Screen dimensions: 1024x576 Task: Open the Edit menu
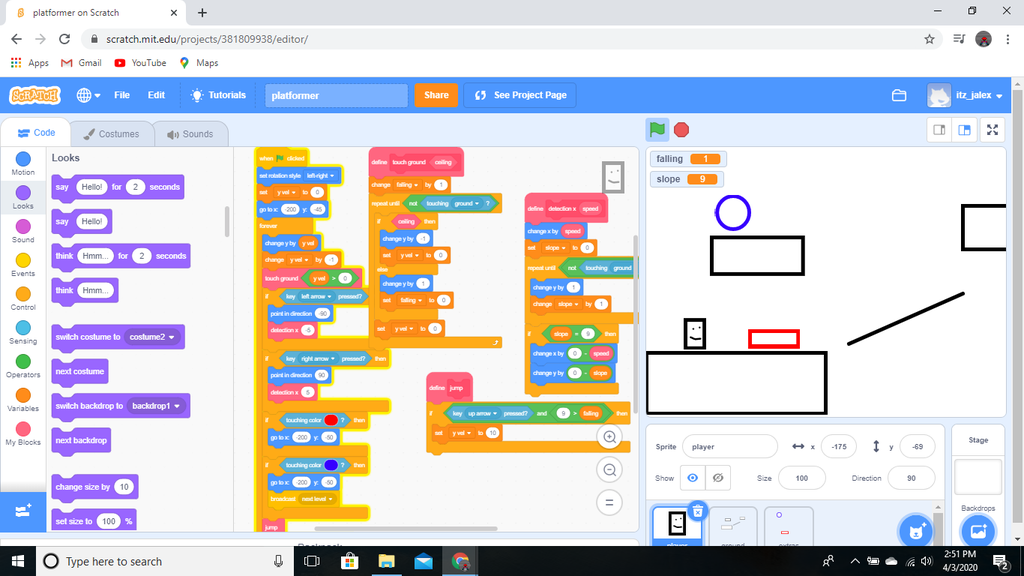coord(156,95)
